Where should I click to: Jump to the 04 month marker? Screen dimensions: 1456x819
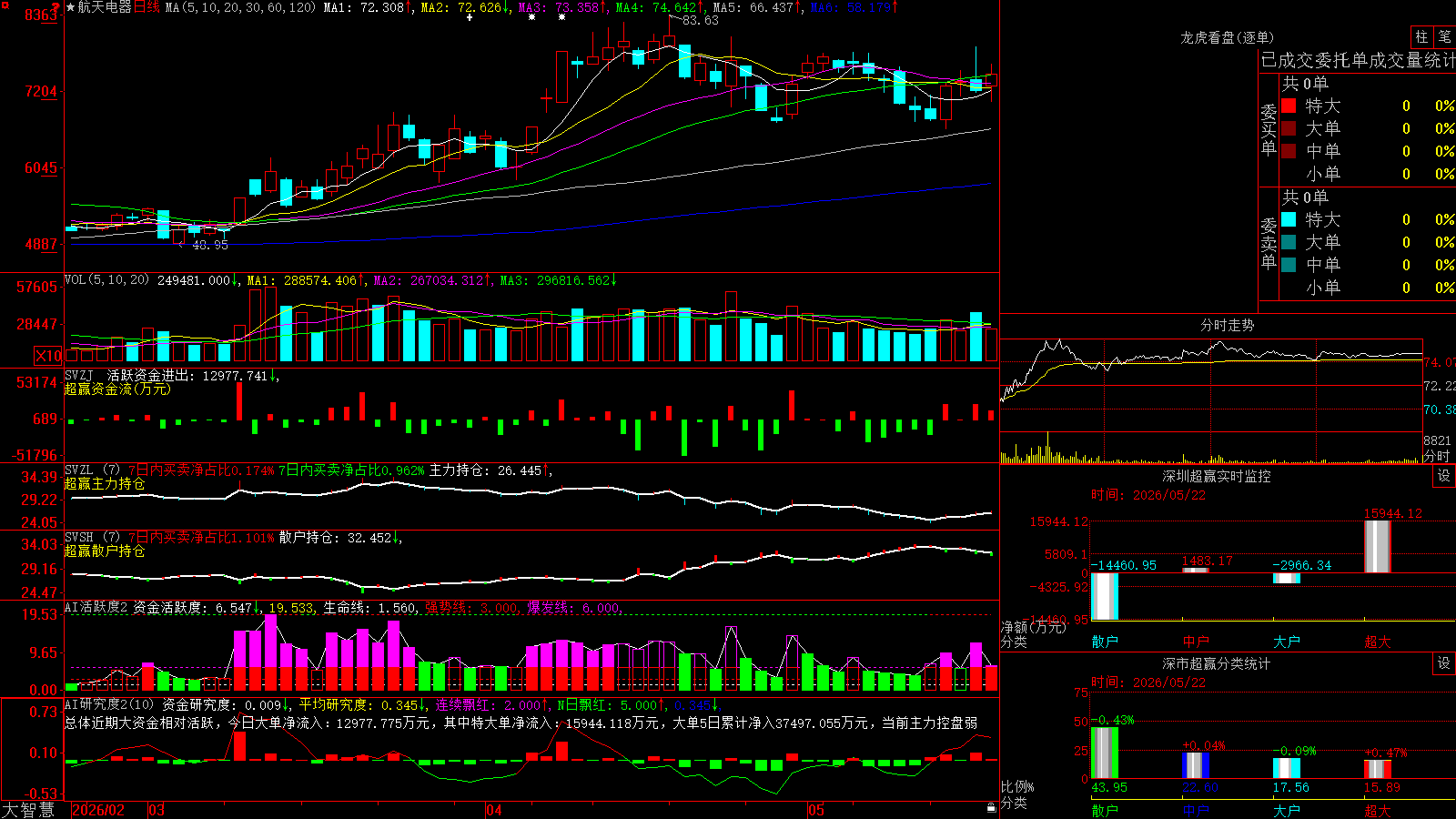pyautogui.click(x=494, y=810)
